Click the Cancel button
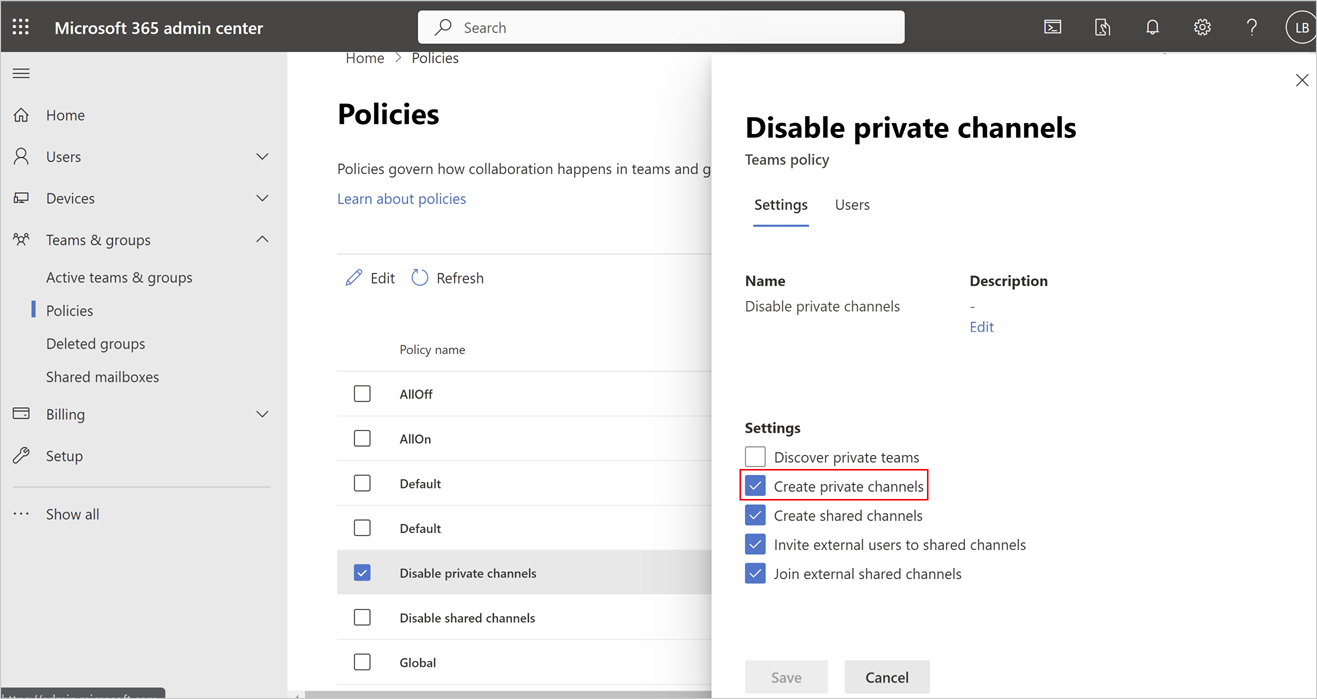This screenshot has width=1317, height=699. 887,677
